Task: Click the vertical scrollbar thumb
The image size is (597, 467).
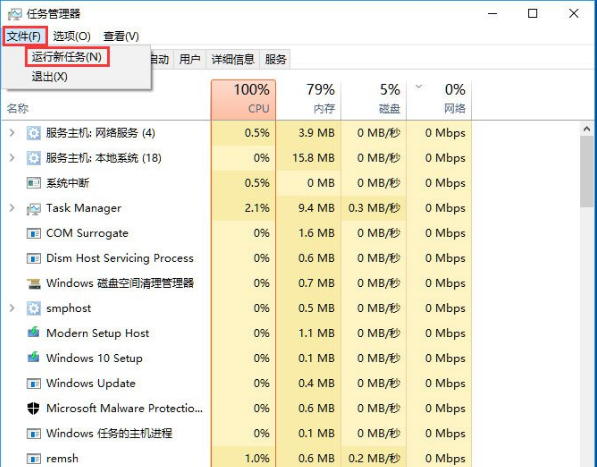Action: coord(587,172)
